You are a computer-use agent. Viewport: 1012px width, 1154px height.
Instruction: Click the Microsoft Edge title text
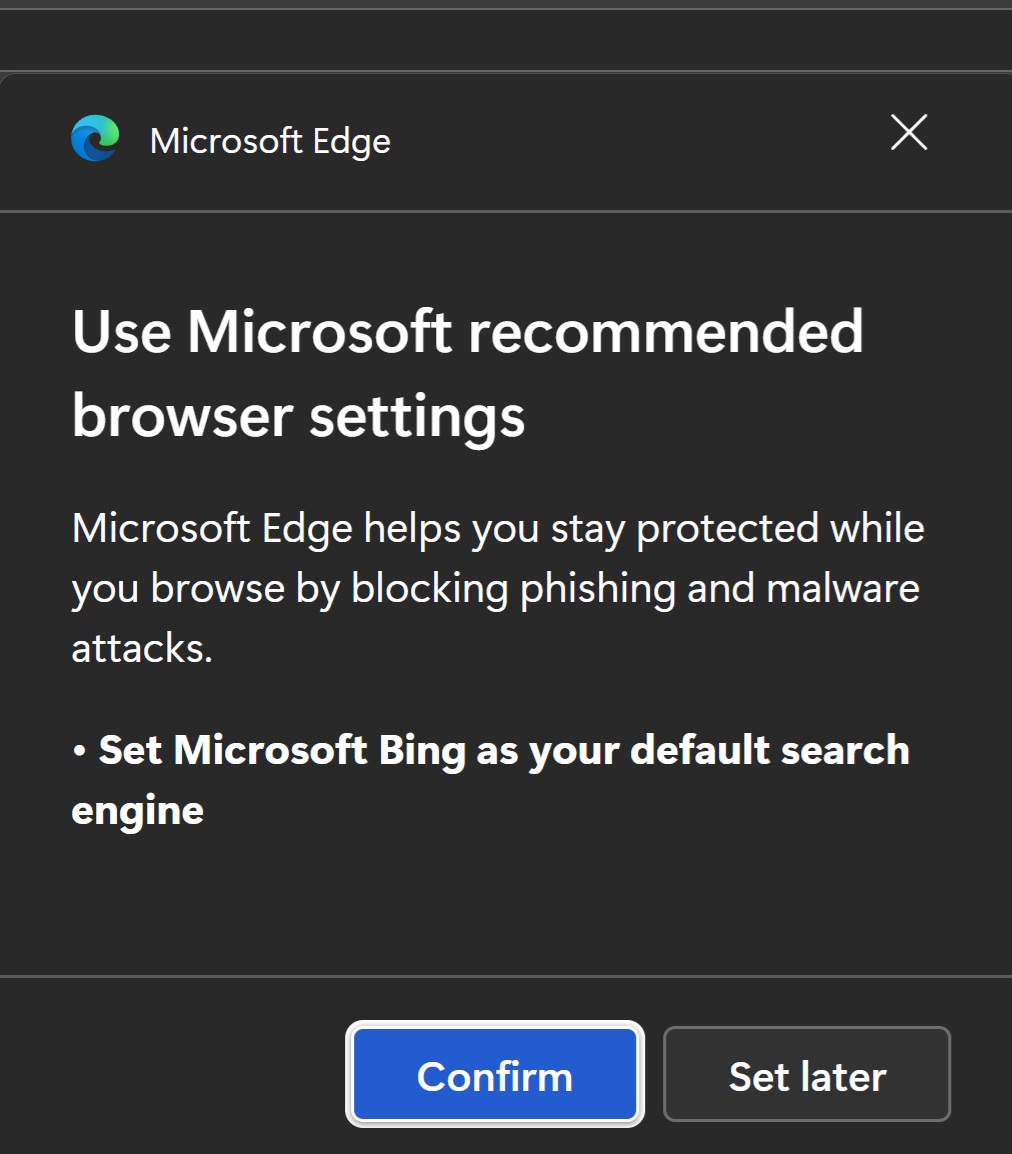click(x=270, y=140)
